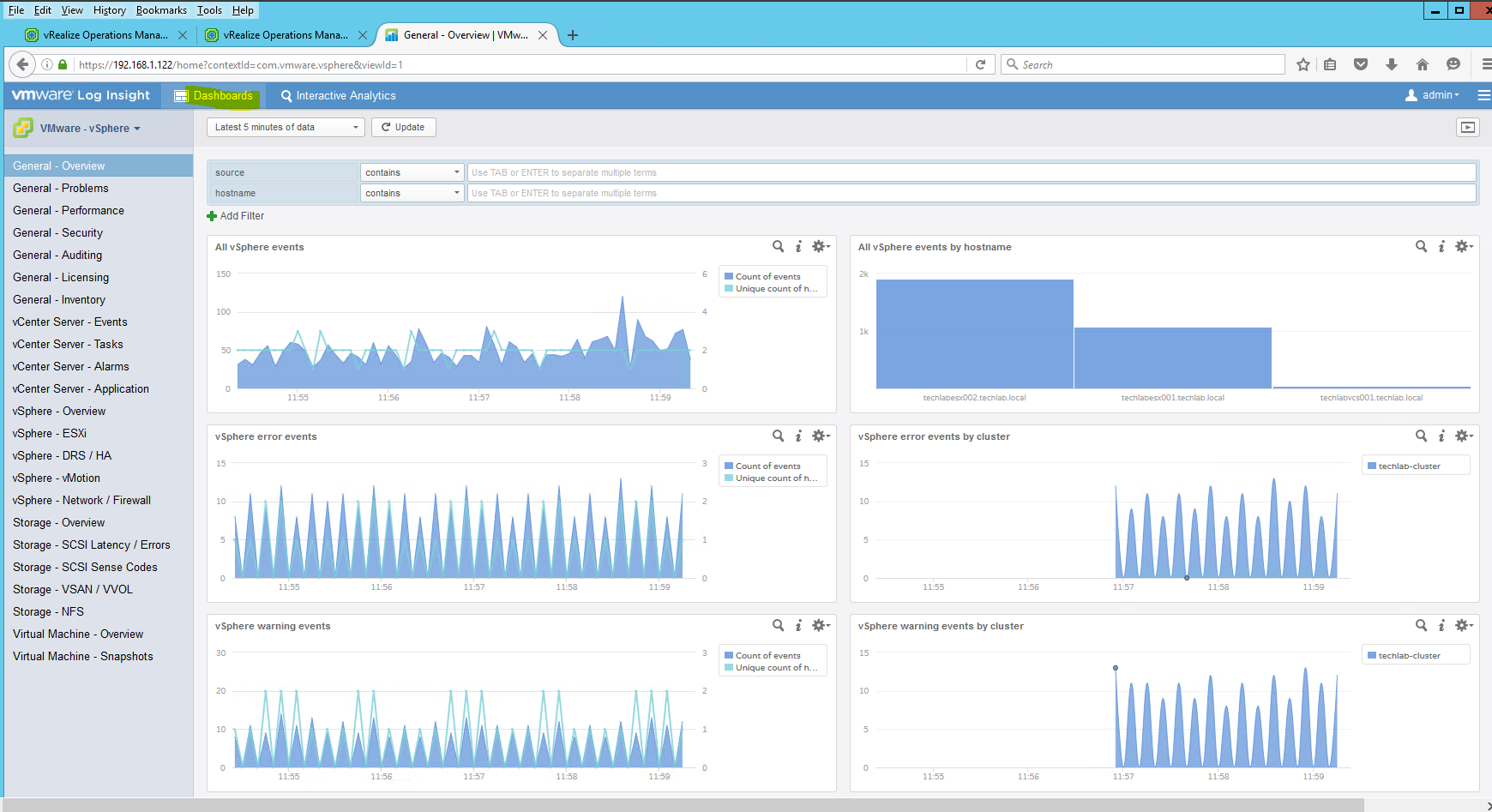Open vCenter Server - Alarms dashboard
This screenshot has height=812, width=1492.
[x=99, y=366]
